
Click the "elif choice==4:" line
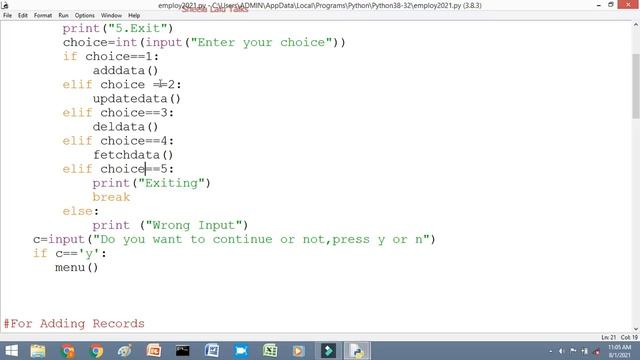pyautogui.click(x=118, y=141)
